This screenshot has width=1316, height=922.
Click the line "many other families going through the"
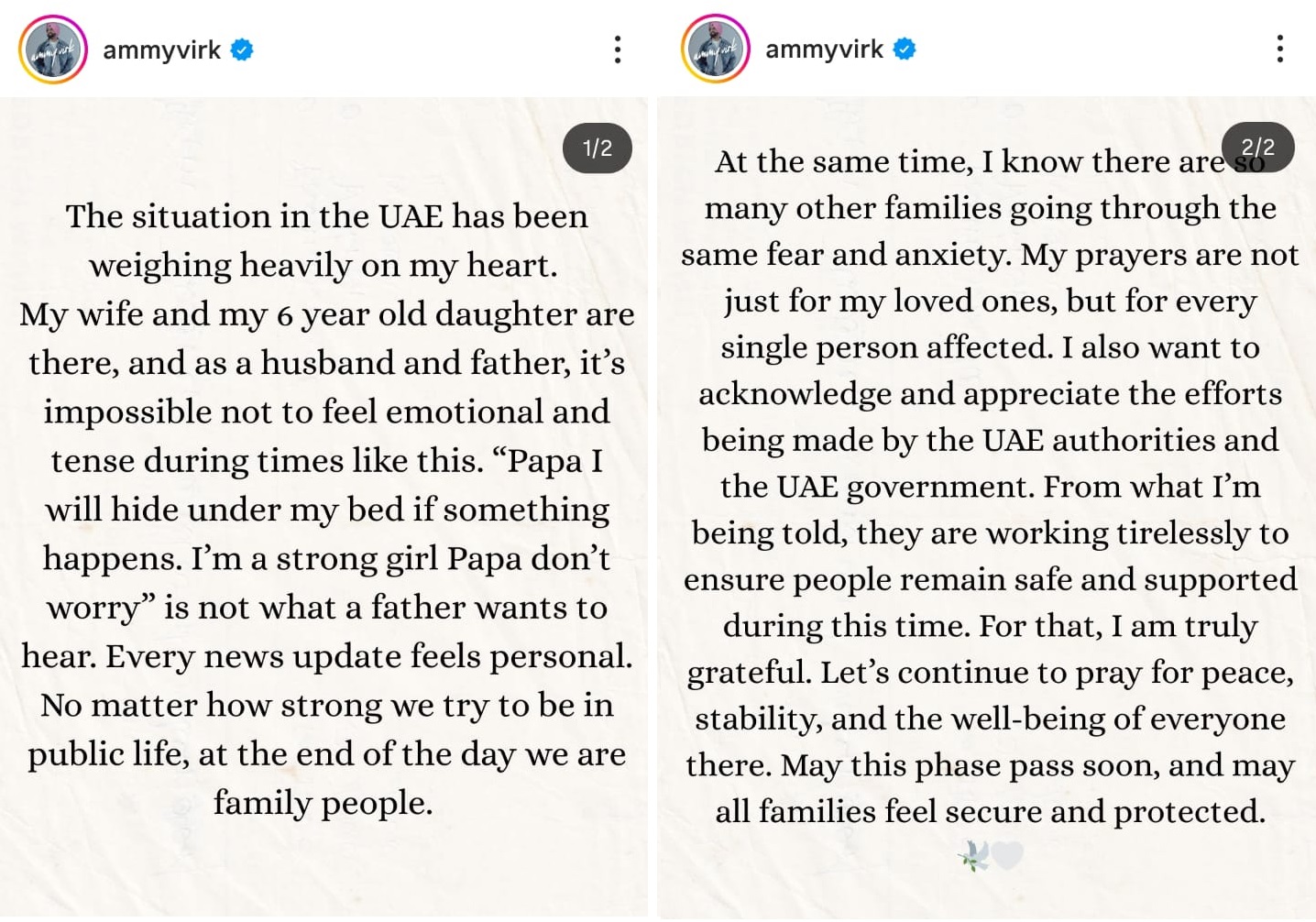pyautogui.click(x=990, y=208)
